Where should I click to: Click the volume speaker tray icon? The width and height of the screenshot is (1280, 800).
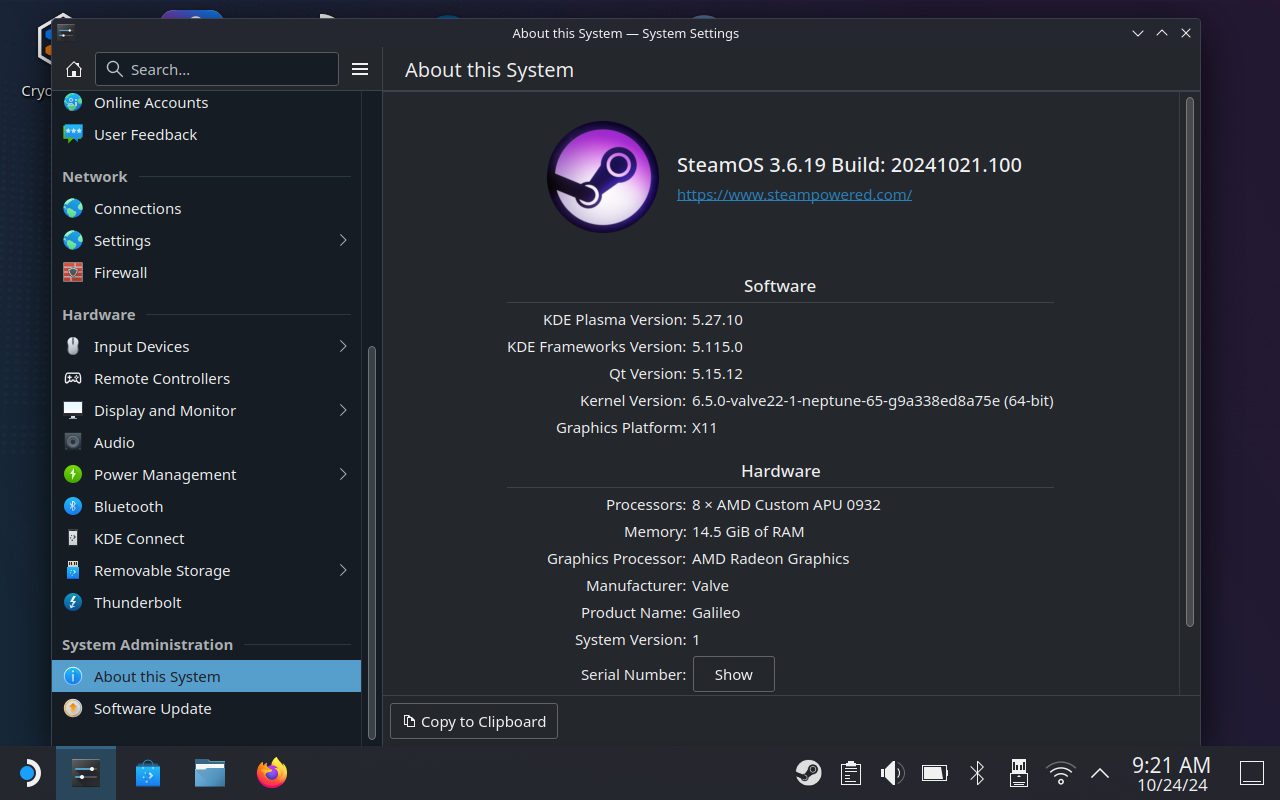[891, 773]
